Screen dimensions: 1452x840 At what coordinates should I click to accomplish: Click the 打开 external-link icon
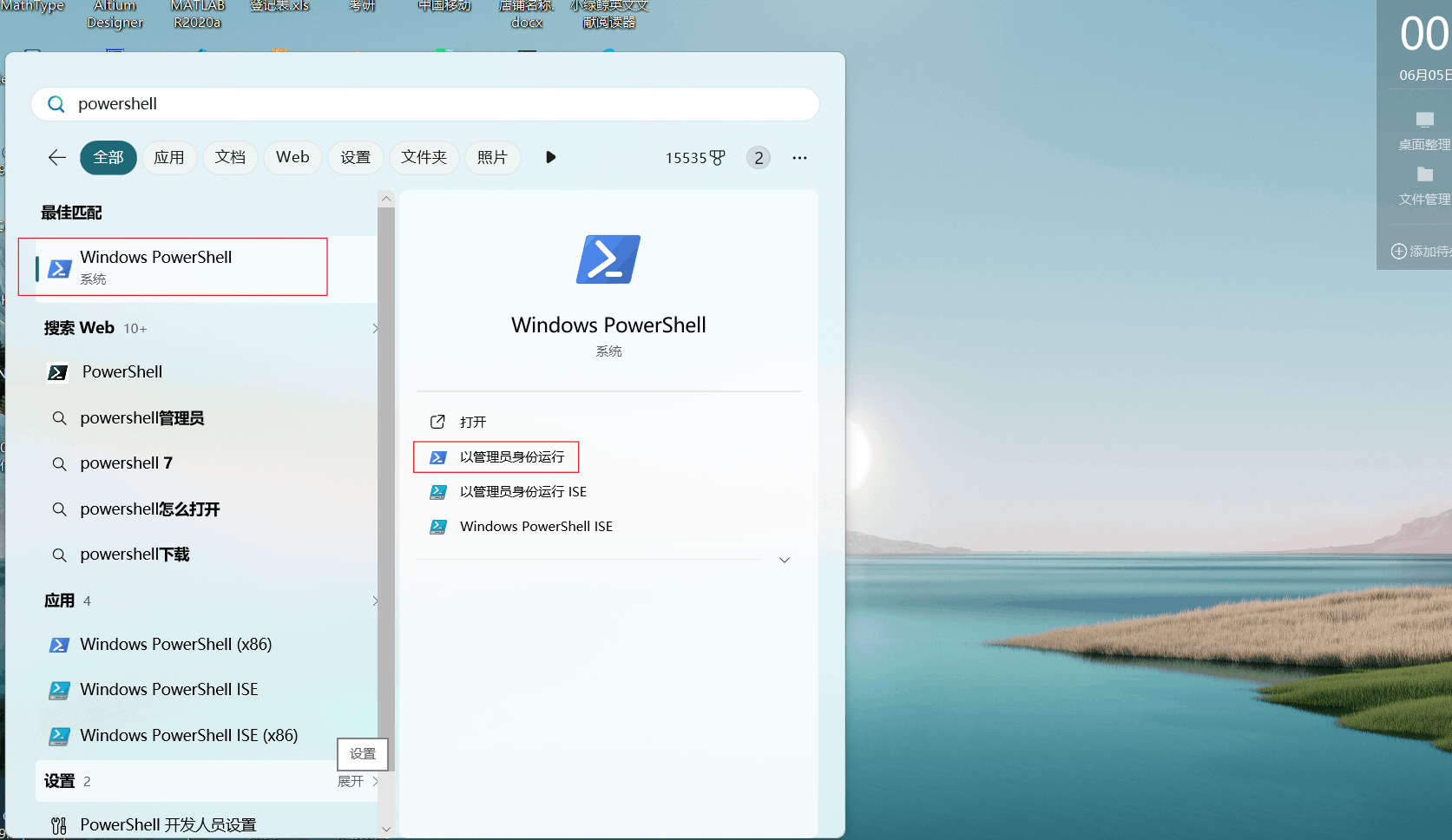coord(438,422)
